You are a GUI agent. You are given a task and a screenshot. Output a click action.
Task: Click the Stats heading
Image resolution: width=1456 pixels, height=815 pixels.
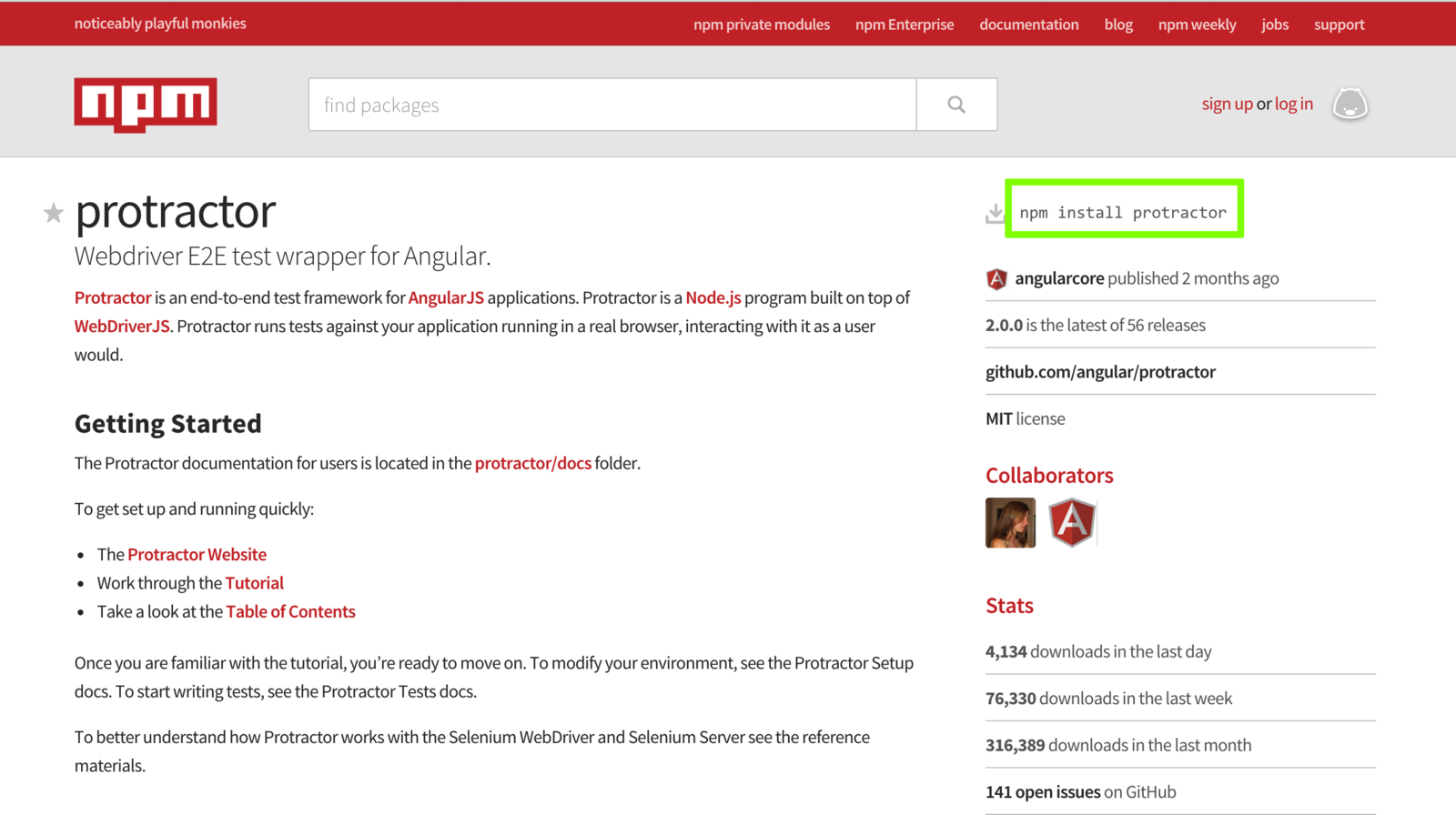click(x=1009, y=606)
